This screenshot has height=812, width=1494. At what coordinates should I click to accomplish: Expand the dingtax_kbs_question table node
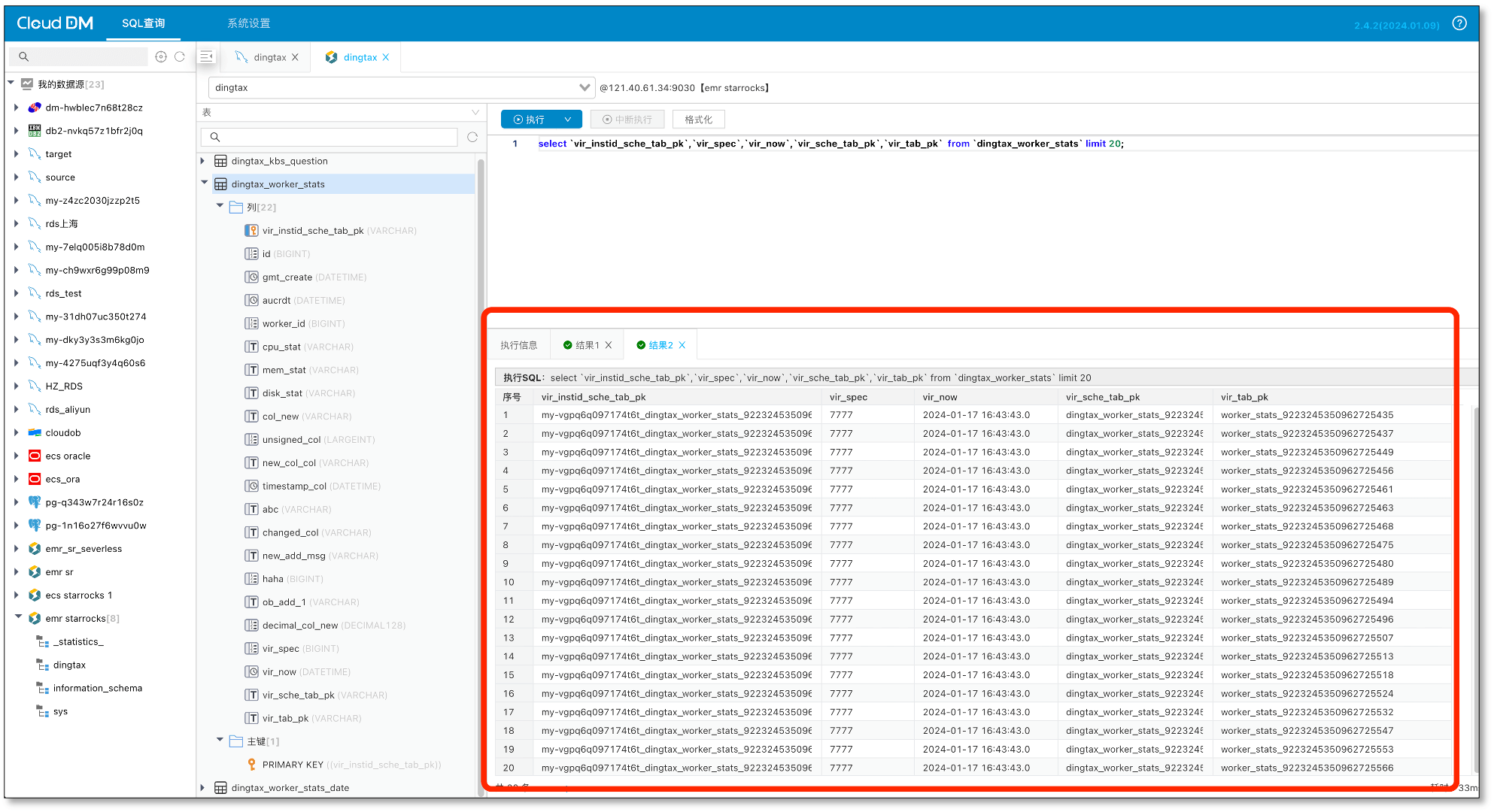tap(202, 161)
